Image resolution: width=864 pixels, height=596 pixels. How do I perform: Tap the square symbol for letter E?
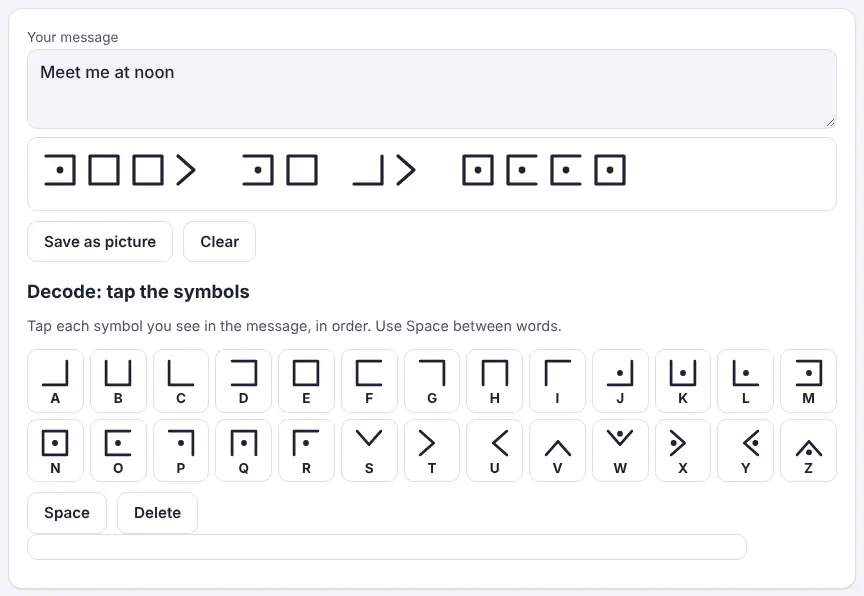click(306, 381)
